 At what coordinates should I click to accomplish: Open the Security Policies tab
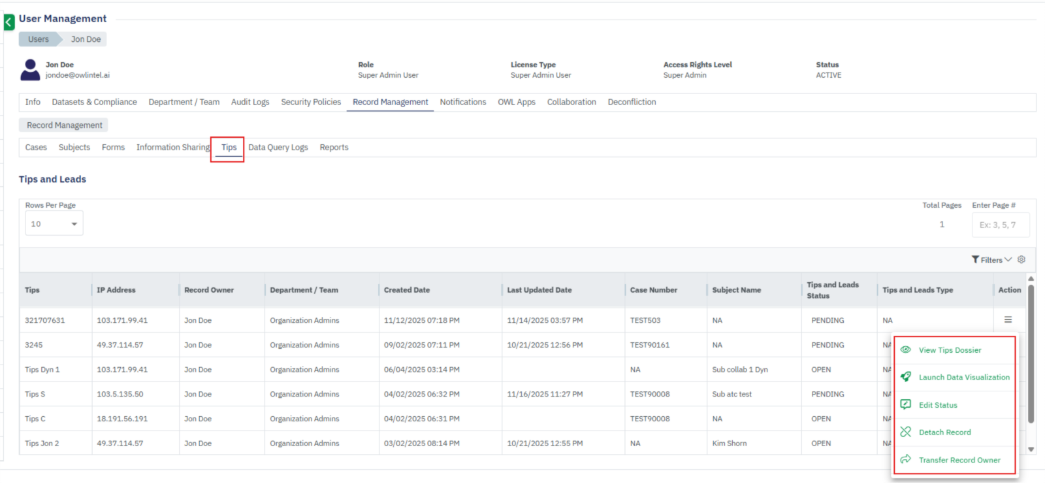tap(310, 102)
